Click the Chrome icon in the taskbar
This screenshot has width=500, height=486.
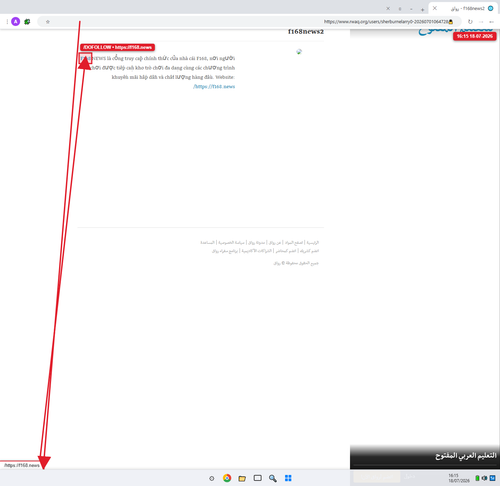point(227,478)
